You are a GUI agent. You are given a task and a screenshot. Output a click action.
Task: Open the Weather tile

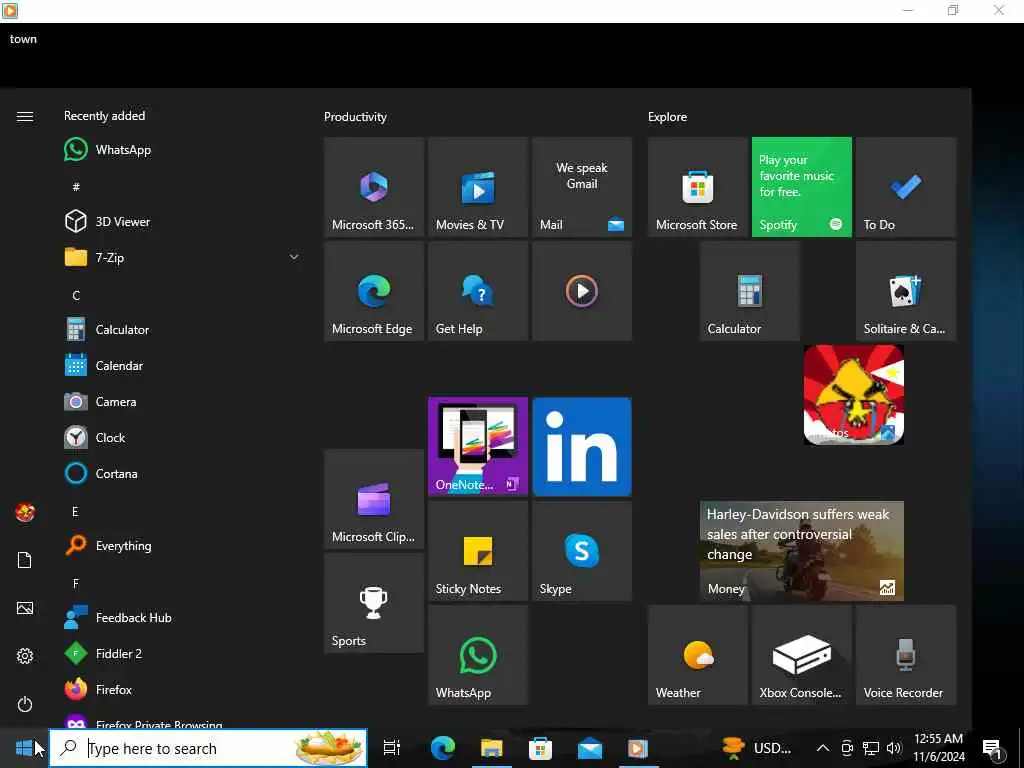click(697, 654)
